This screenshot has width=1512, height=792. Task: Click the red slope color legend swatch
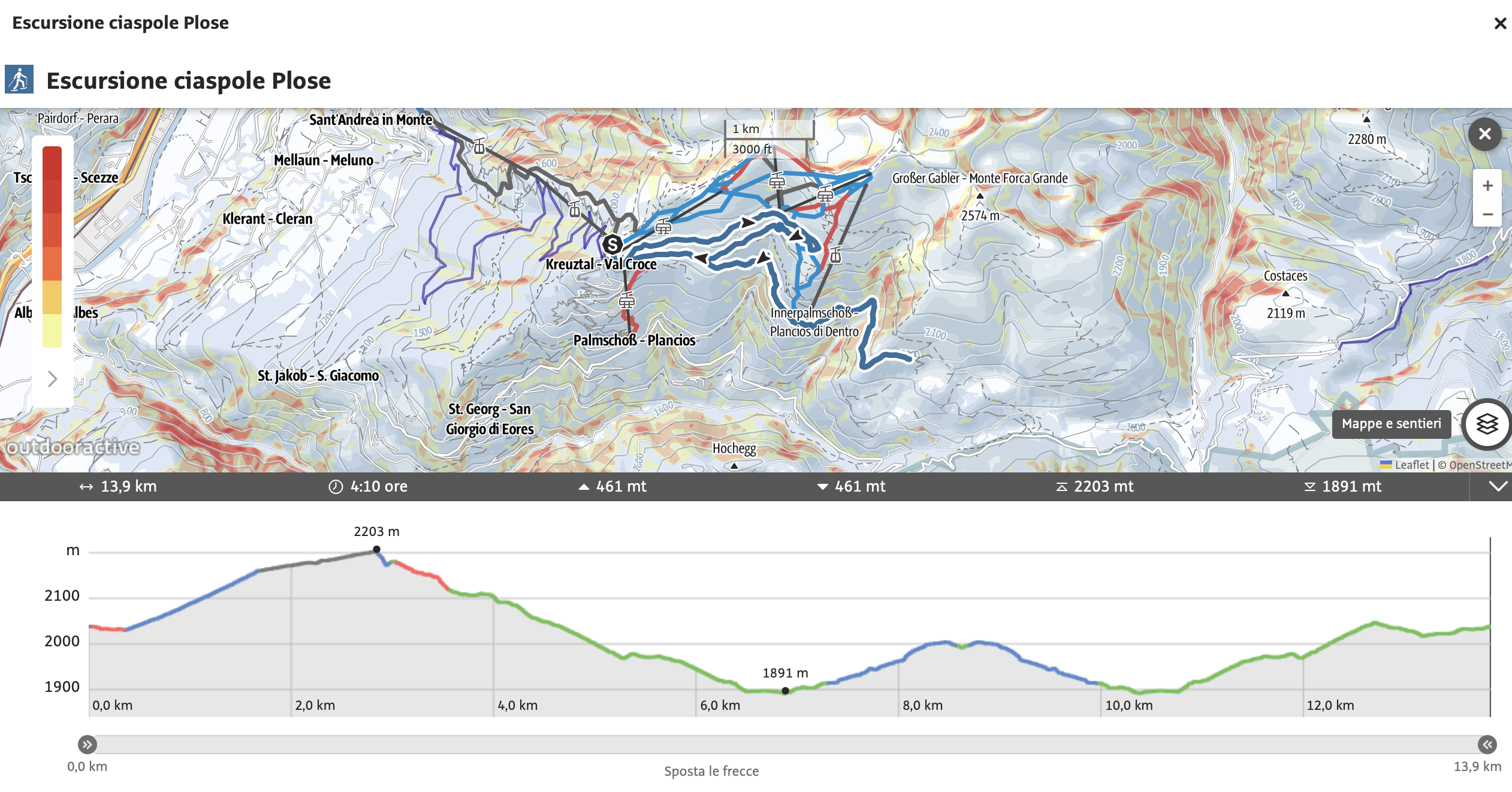click(52, 163)
